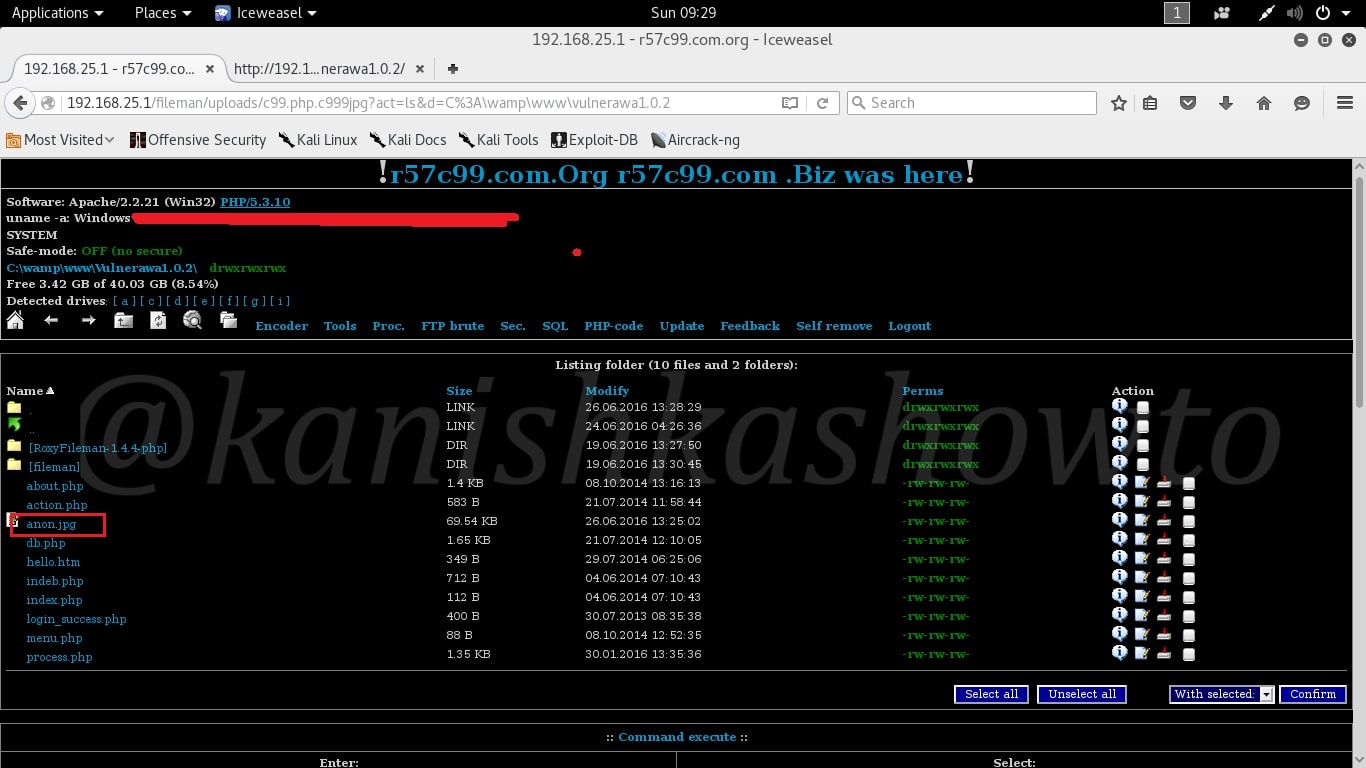The height and width of the screenshot is (768, 1366).
Task: Click the download icon for menu.php
Action: point(1164,636)
